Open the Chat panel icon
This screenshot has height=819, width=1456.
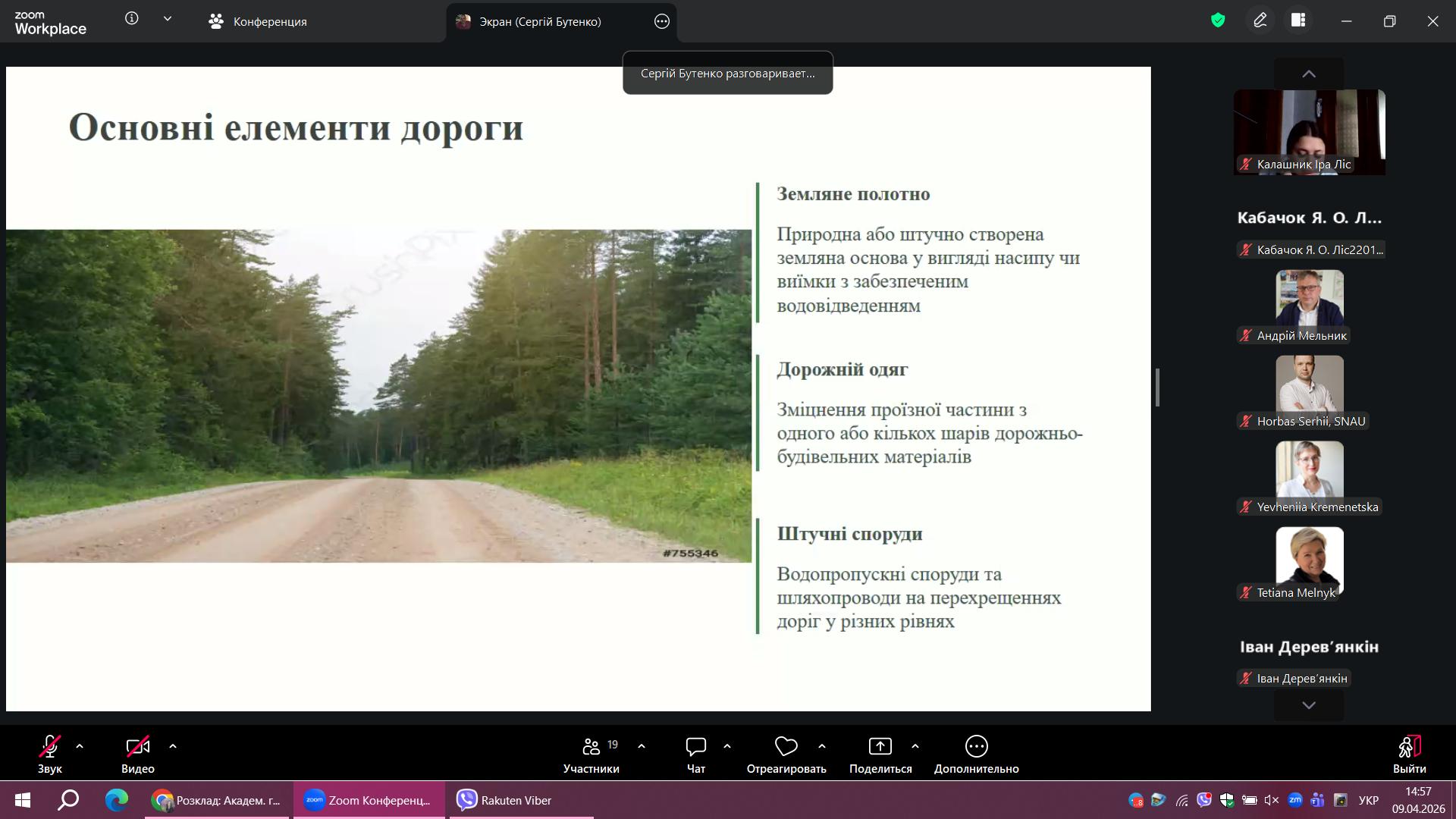pos(695,747)
